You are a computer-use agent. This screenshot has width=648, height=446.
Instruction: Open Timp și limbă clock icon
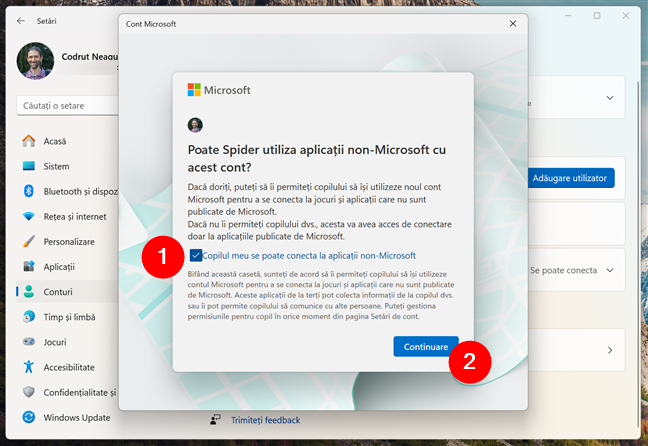coord(29,317)
